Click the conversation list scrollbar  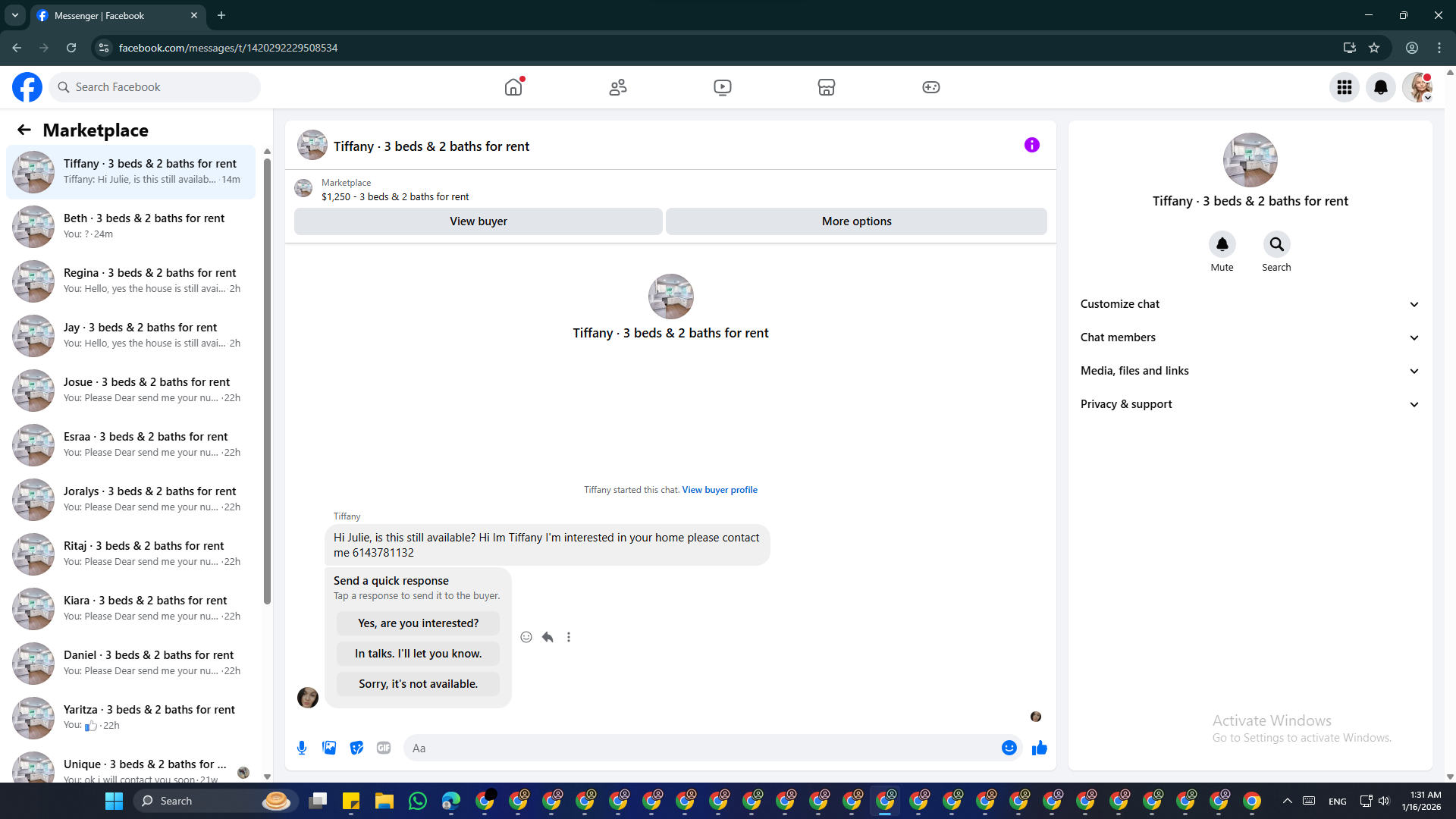[267, 379]
